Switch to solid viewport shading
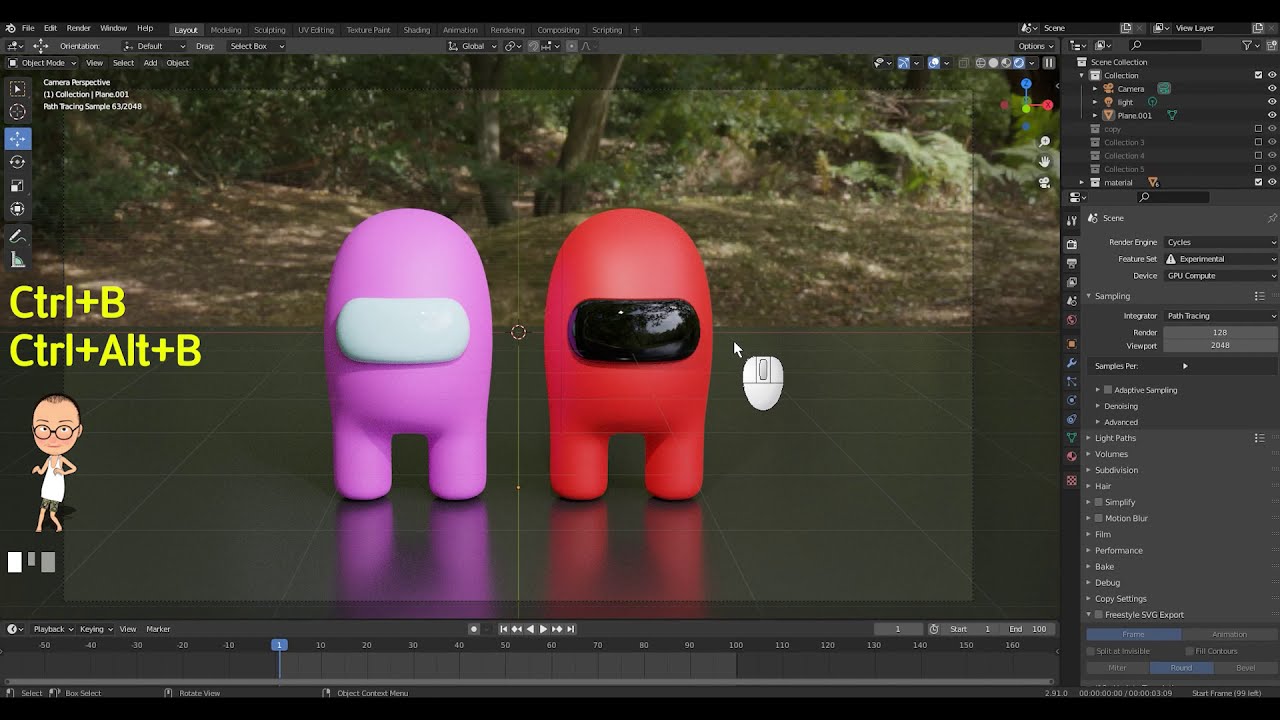This screenshot has height=720, width=1280. pos(993,63)
